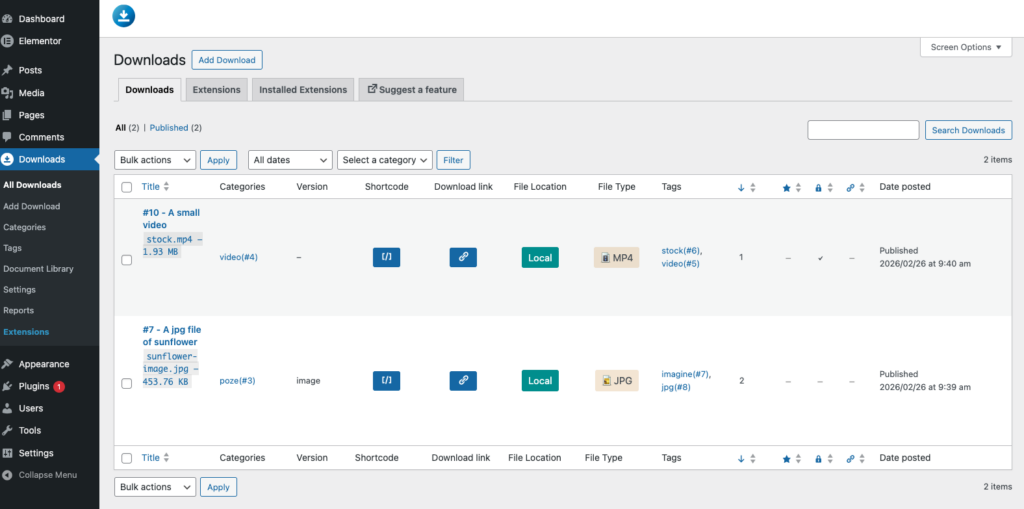Open the Select a category dropdown

point(385,160)
